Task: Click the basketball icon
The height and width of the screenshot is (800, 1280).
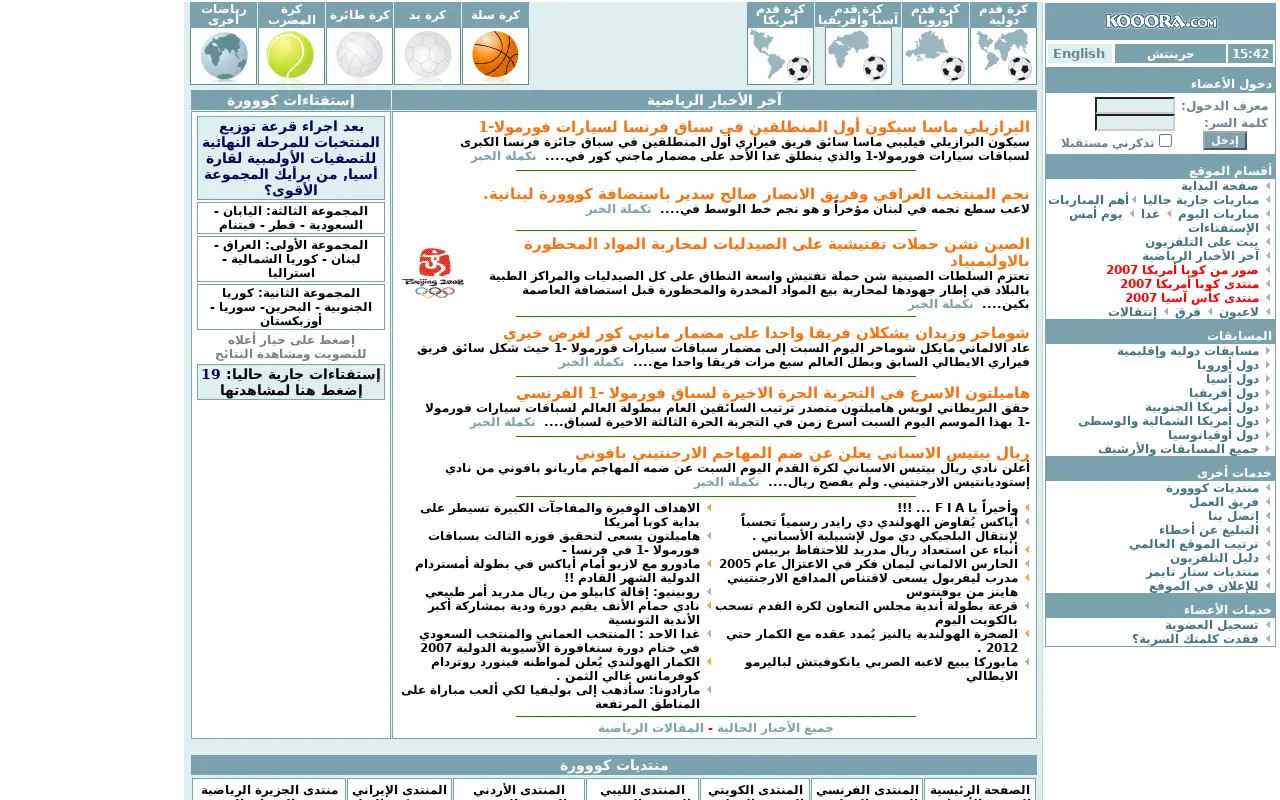Action: point(495,55)
